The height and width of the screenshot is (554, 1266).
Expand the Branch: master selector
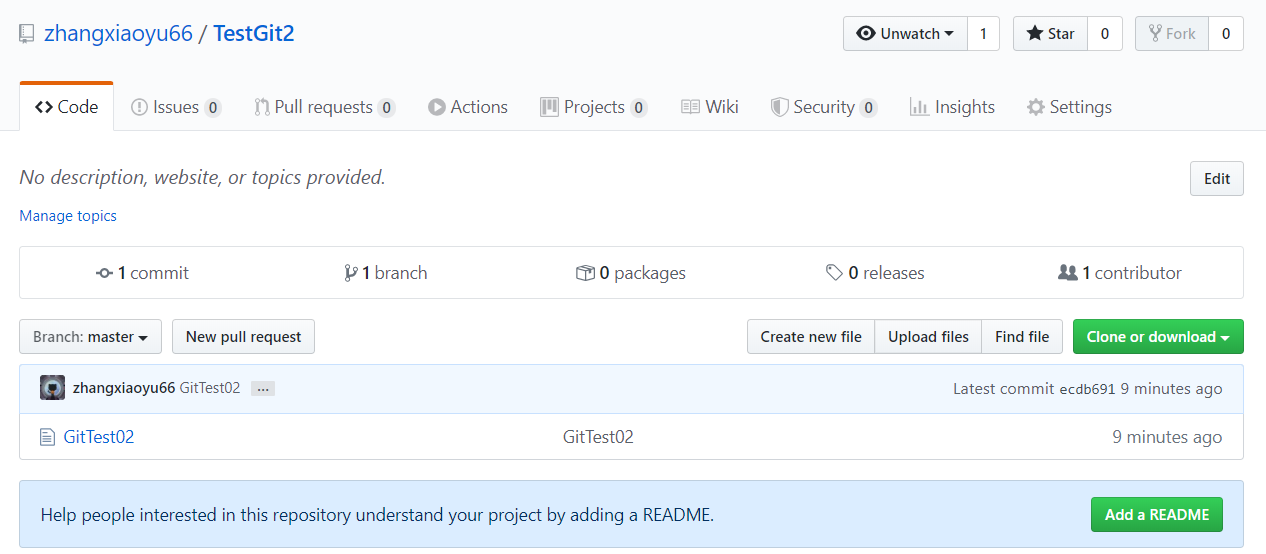tap(90, 337)
